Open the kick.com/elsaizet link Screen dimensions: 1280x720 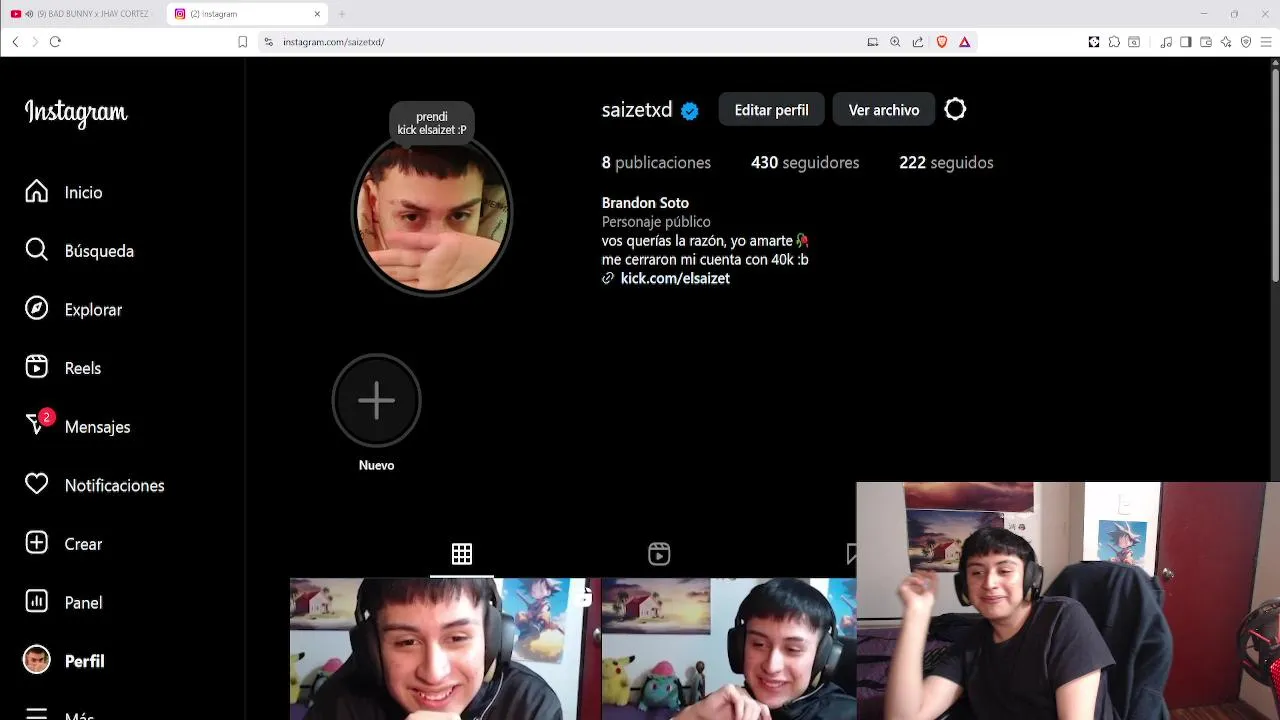tap(675, 279)
